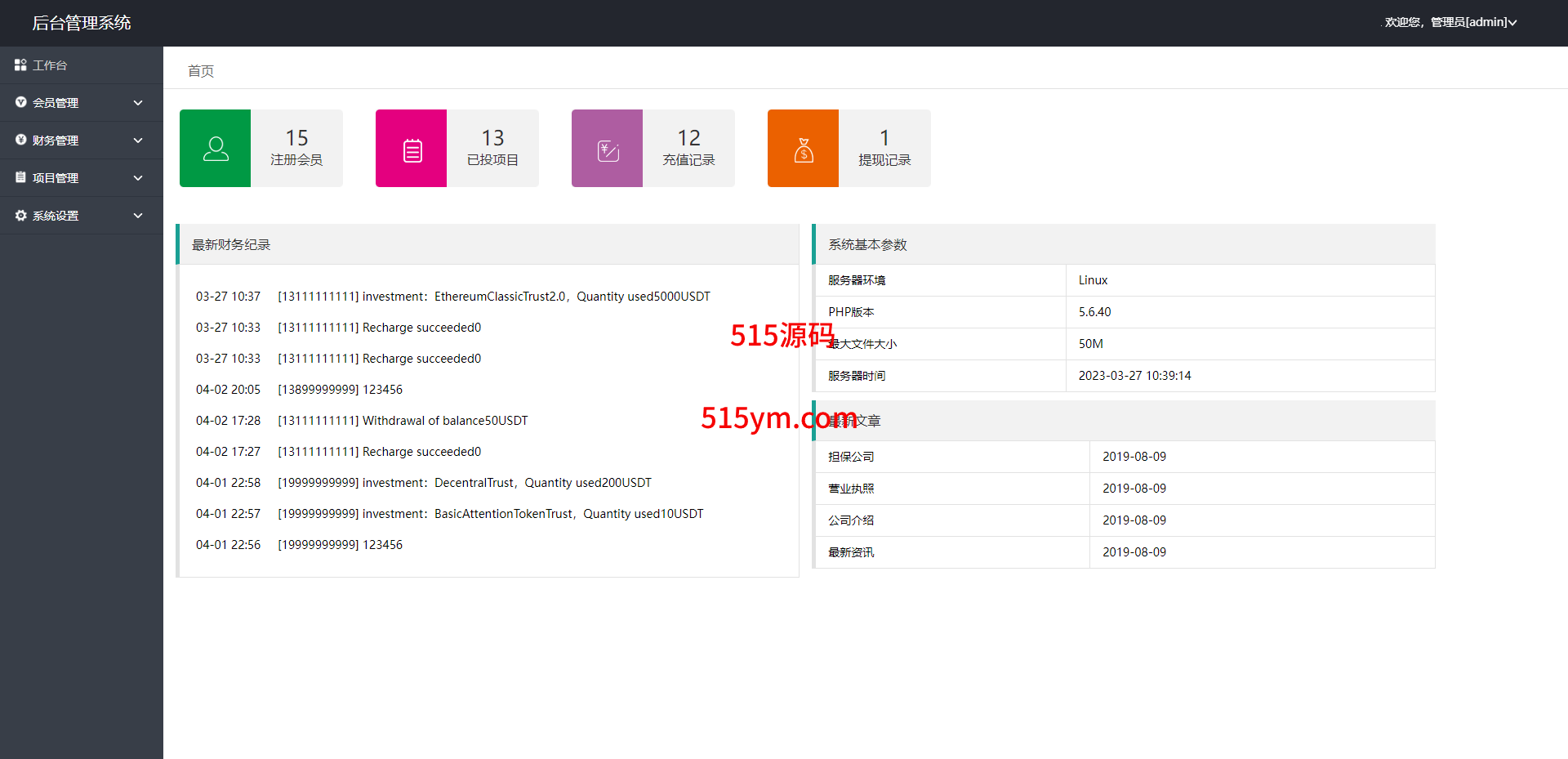Open the admin user dropdown menu
1568x759 pixels.
(1450, 22)
